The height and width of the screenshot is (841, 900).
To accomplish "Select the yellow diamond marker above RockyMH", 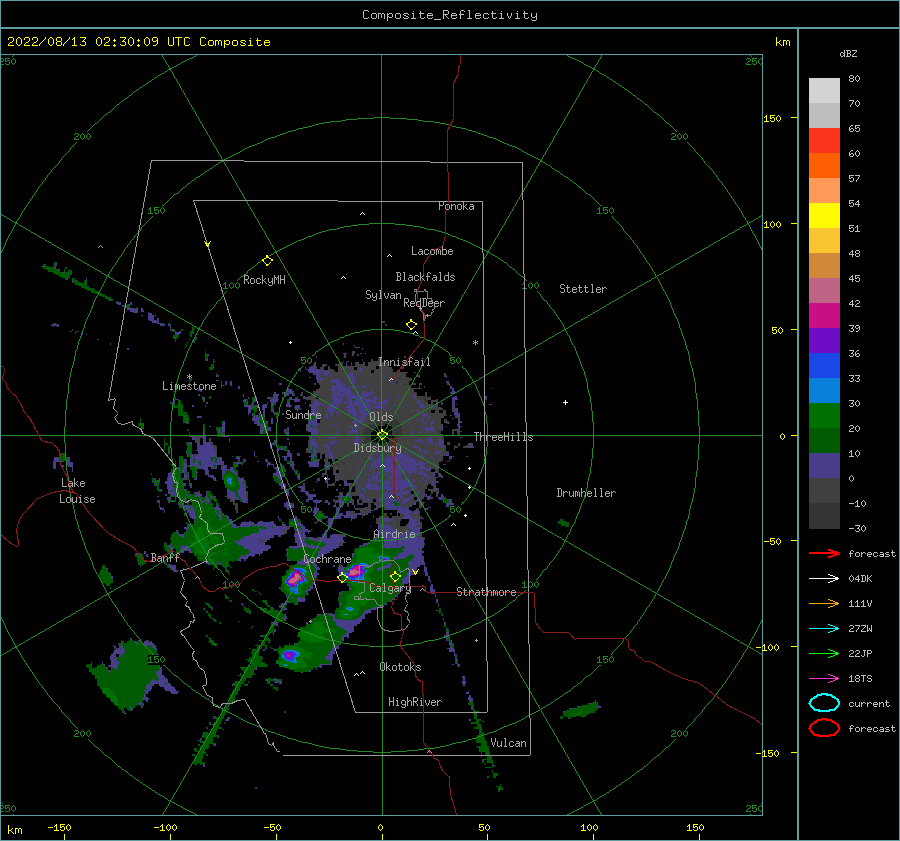I will 267,261.
